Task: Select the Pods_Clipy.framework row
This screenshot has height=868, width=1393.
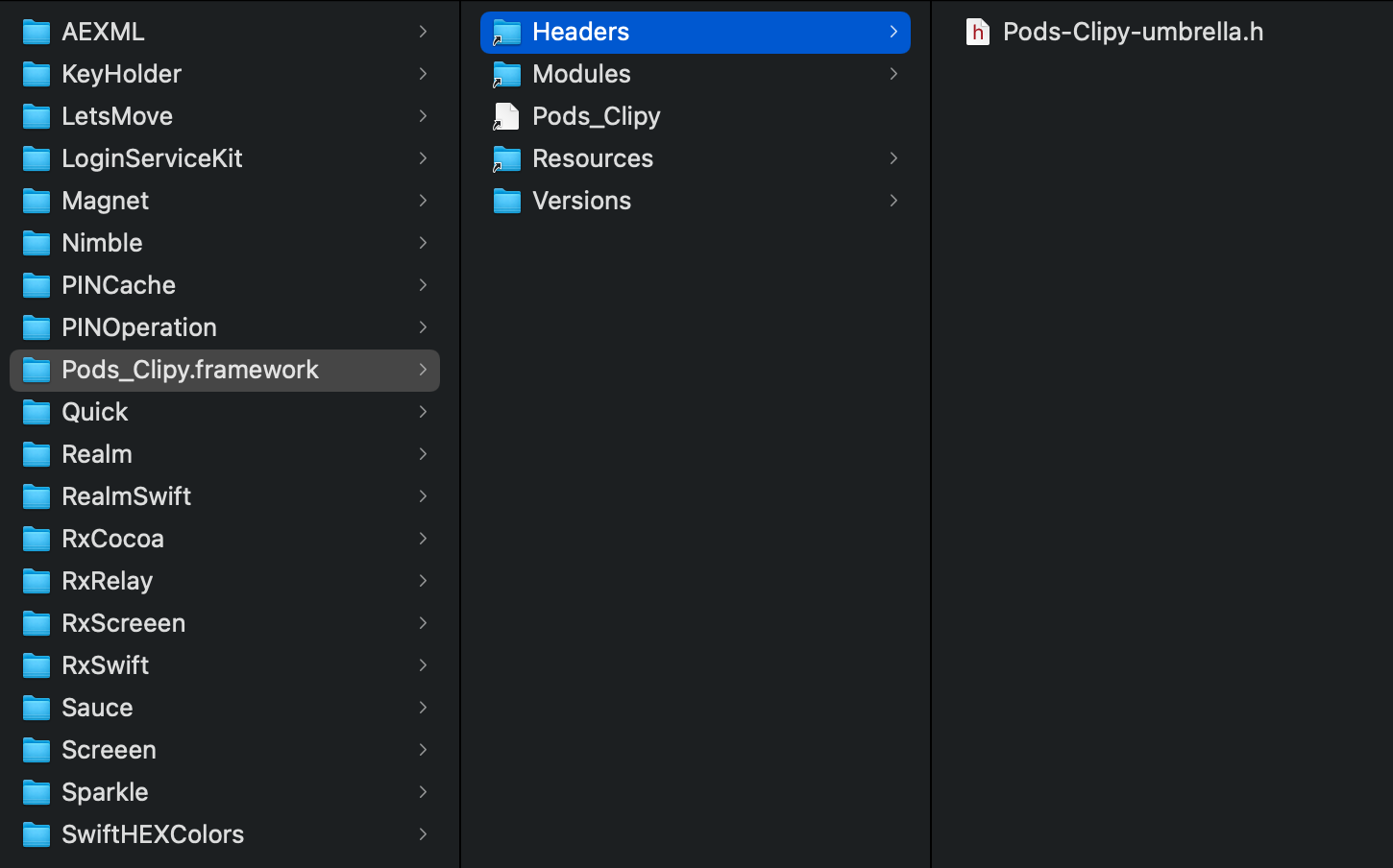Action: pos(225,370)
